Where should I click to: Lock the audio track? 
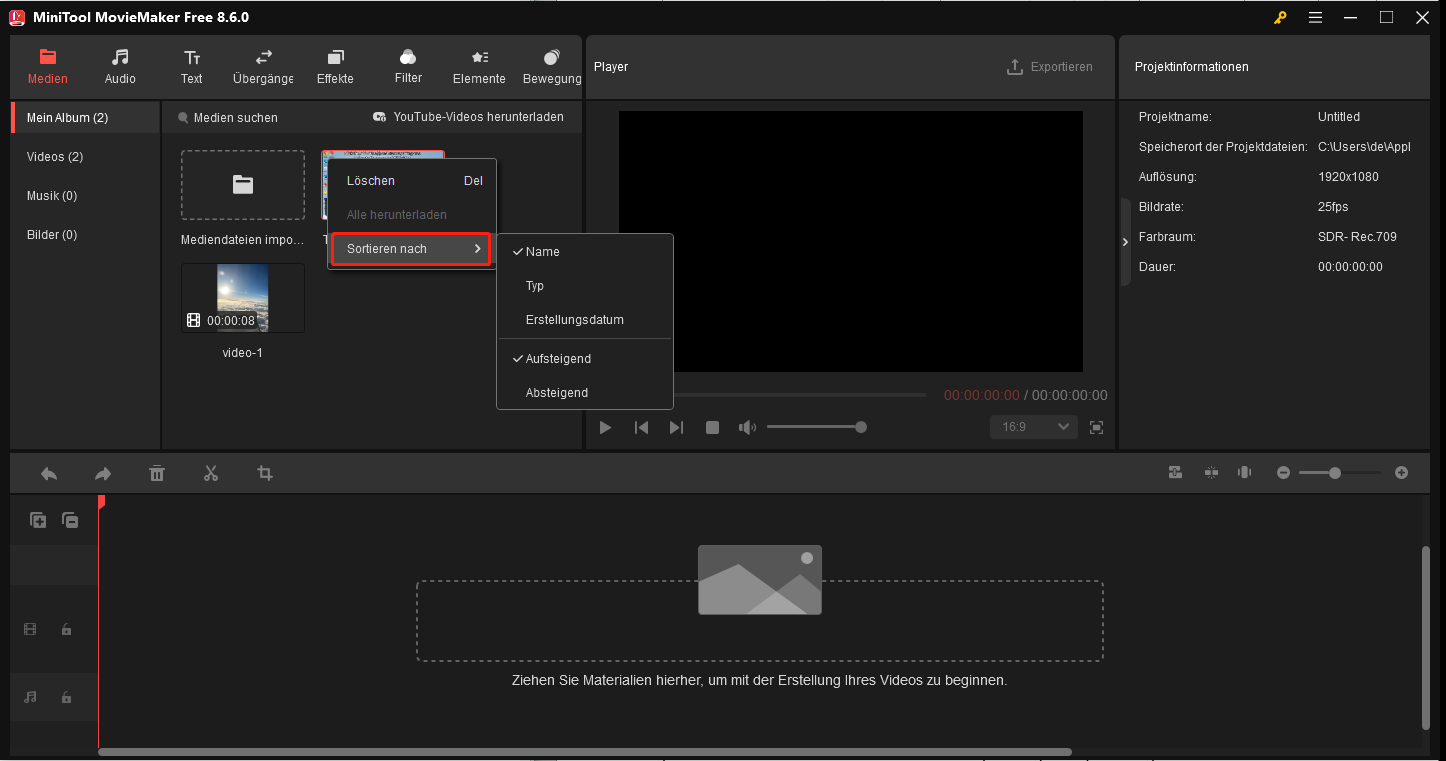click(66, 697)
